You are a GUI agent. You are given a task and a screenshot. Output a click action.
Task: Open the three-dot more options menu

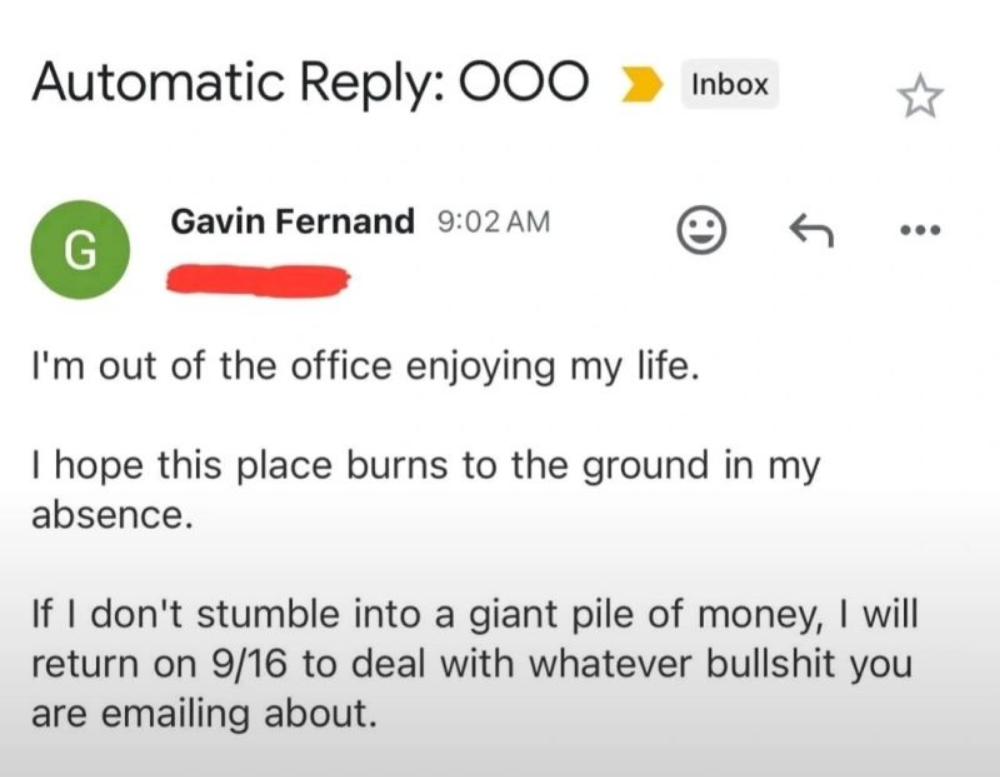click(919, 232)
